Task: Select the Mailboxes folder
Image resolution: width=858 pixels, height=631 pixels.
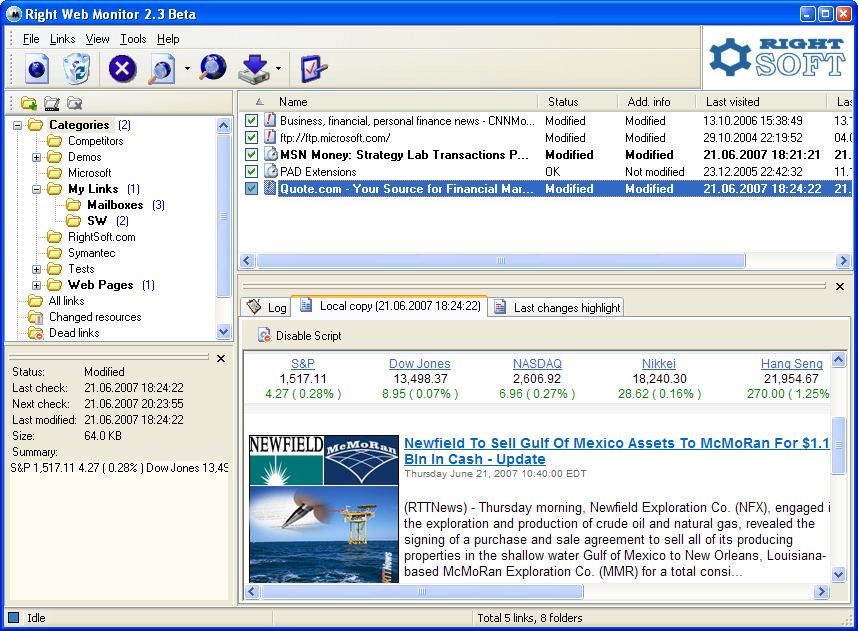Action: point(115,205)
